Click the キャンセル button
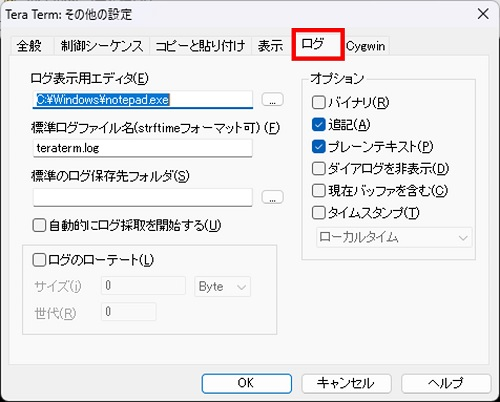The width and height of the screenshot is (500, 402). point(346,383)
